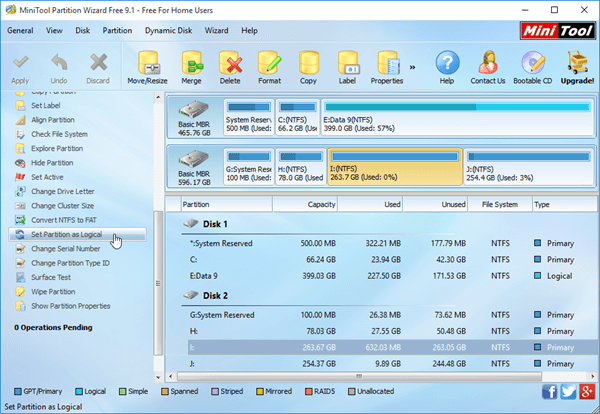Select System Reserved 500 MB block in disk map
This screenshot has width=600, height=414.
(249, 117)
